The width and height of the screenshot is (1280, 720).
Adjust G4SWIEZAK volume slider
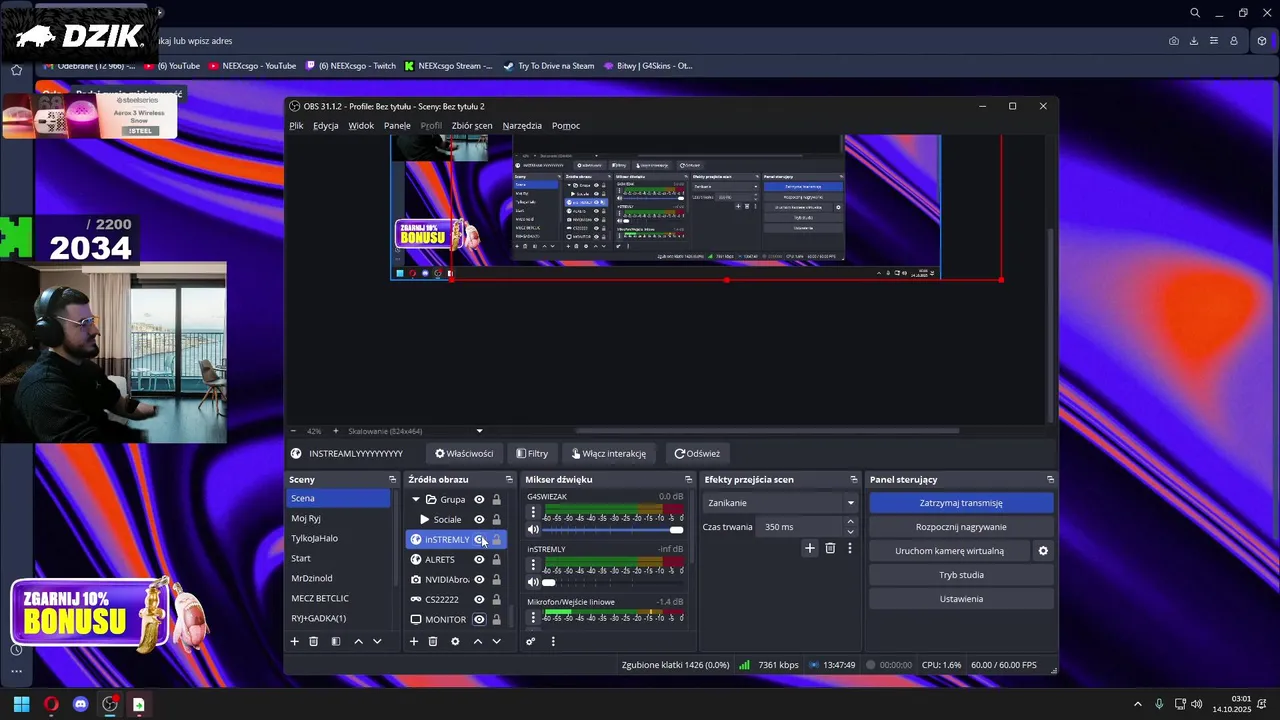(613, 530)
